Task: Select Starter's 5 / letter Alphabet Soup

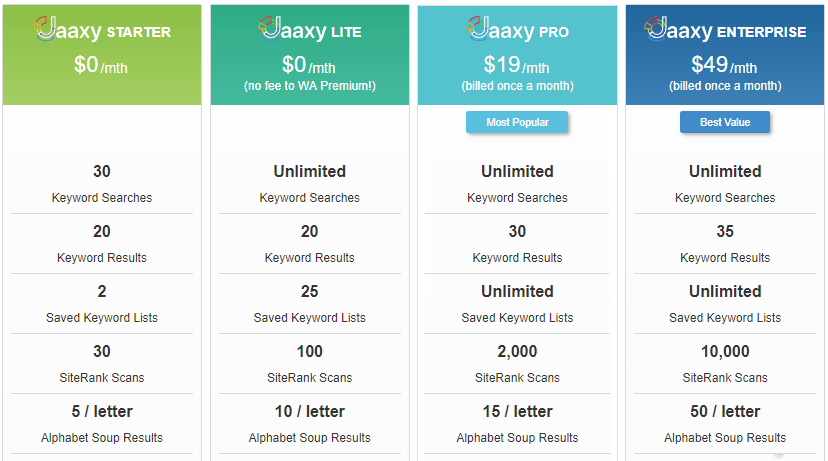Action: click(x=102, y=411)
